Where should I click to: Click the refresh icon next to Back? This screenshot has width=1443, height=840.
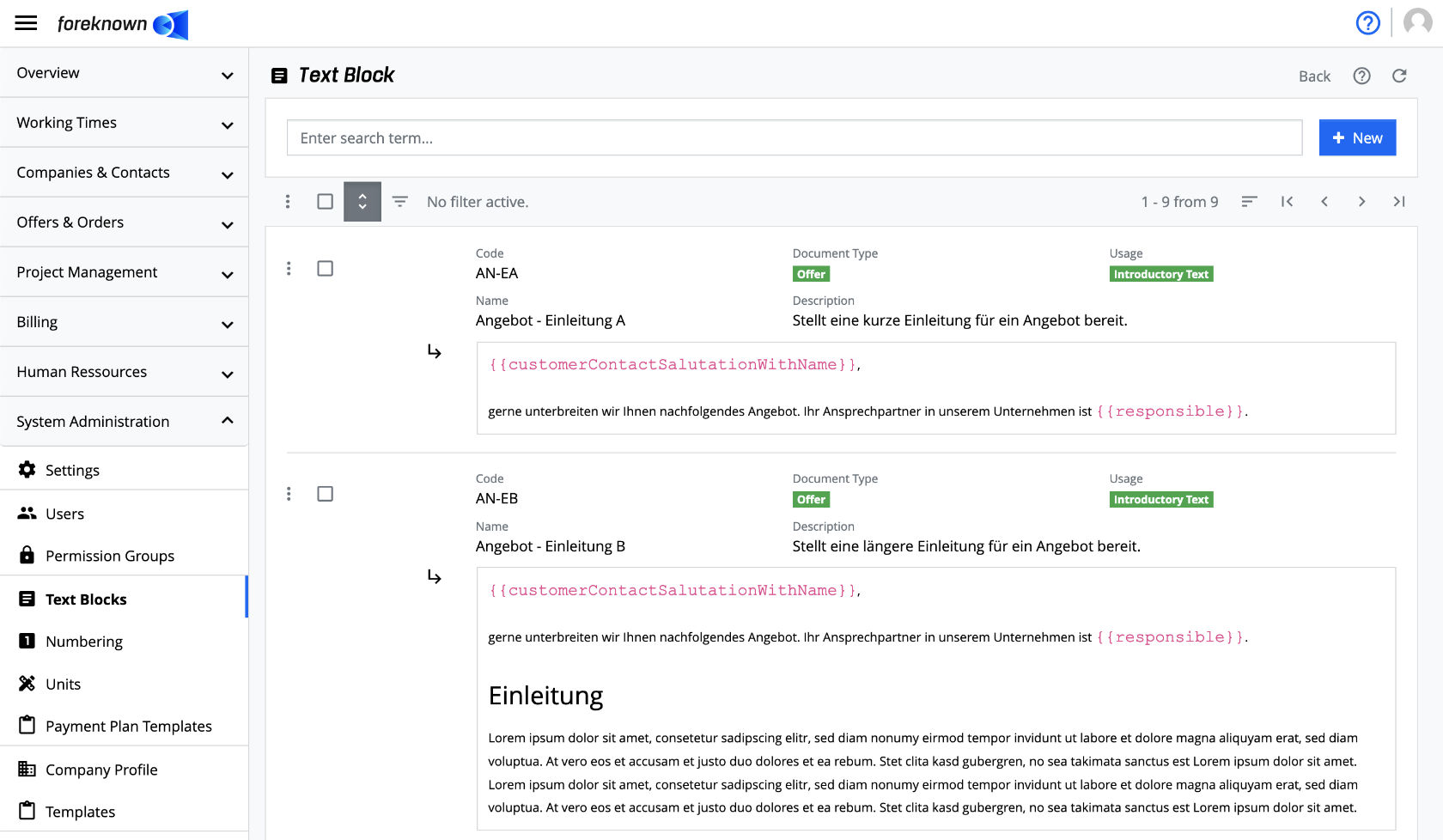[1399, 76]
